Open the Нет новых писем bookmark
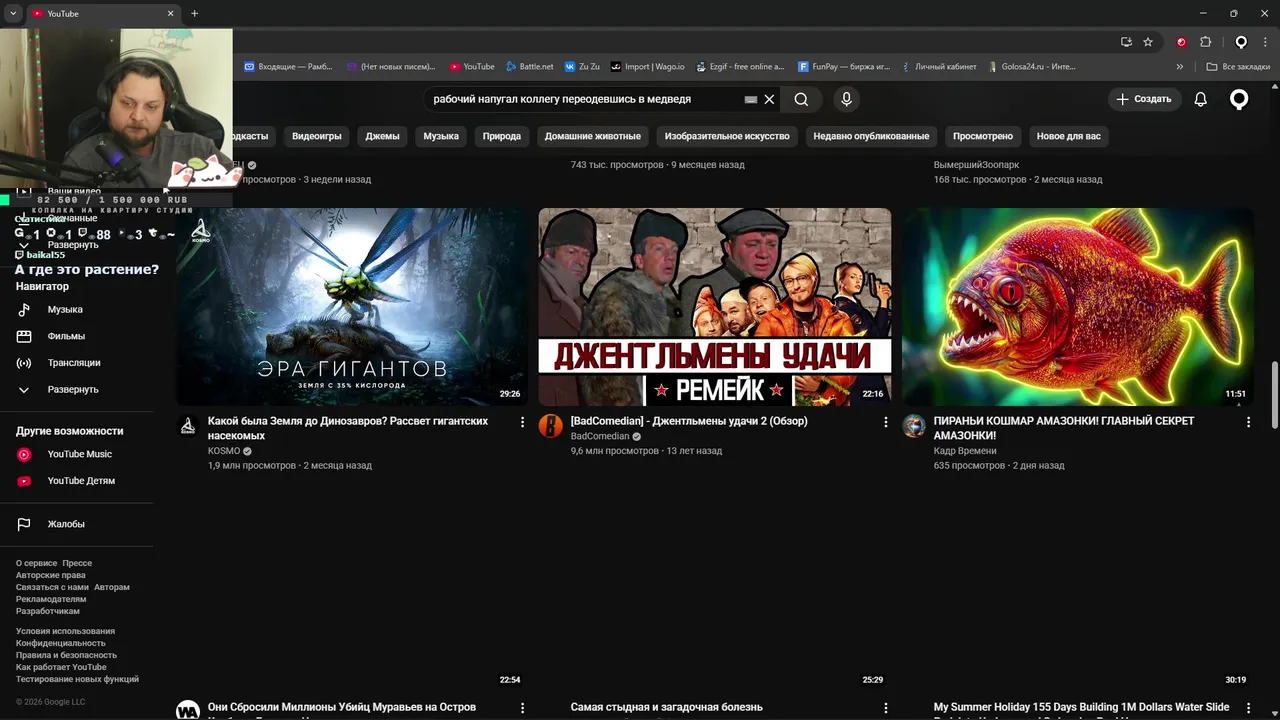Viewport: 1280px width, 720px height. pyautogui.click(x=391, y=67)
